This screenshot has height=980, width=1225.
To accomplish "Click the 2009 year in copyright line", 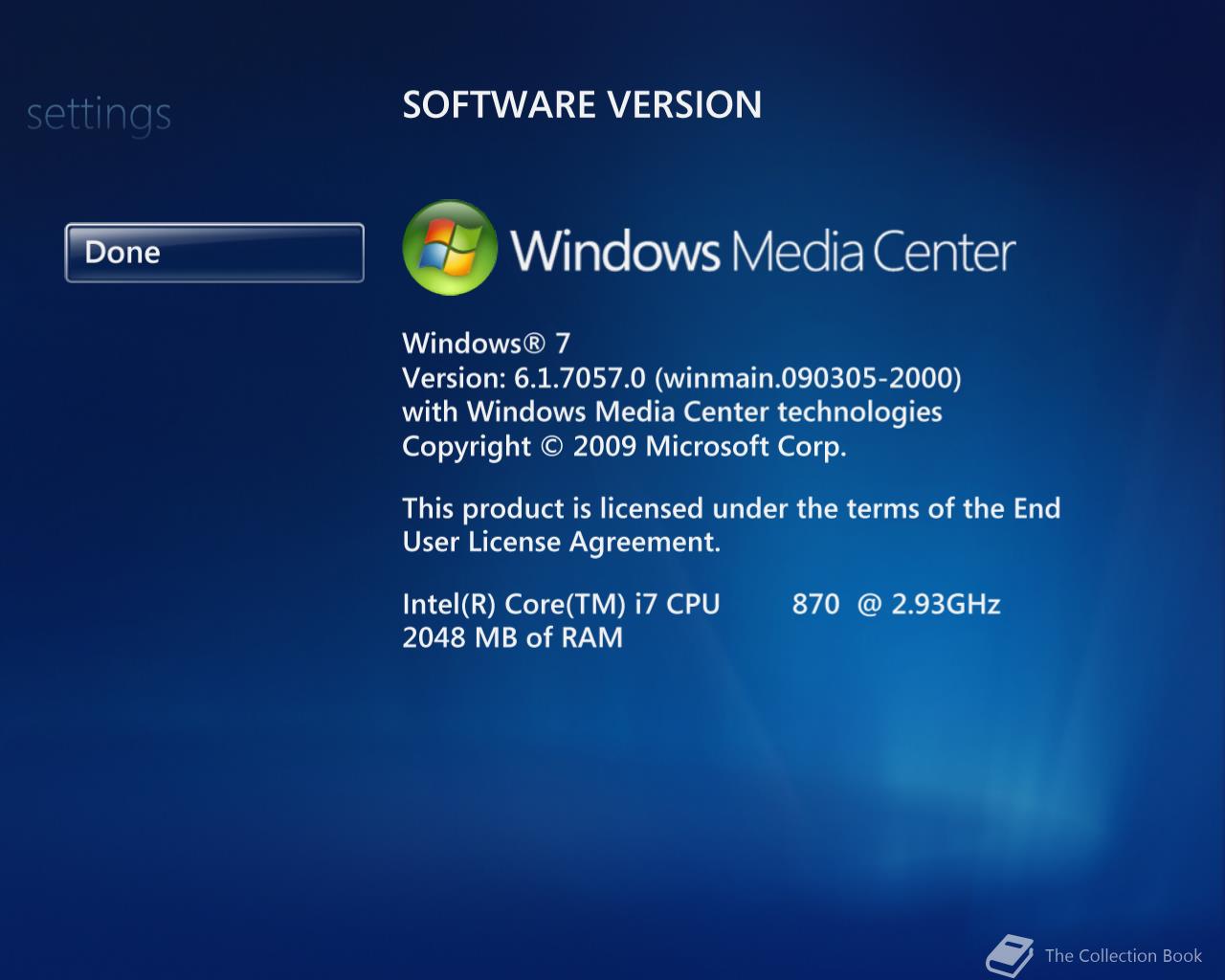I will [x=604, y=446].
